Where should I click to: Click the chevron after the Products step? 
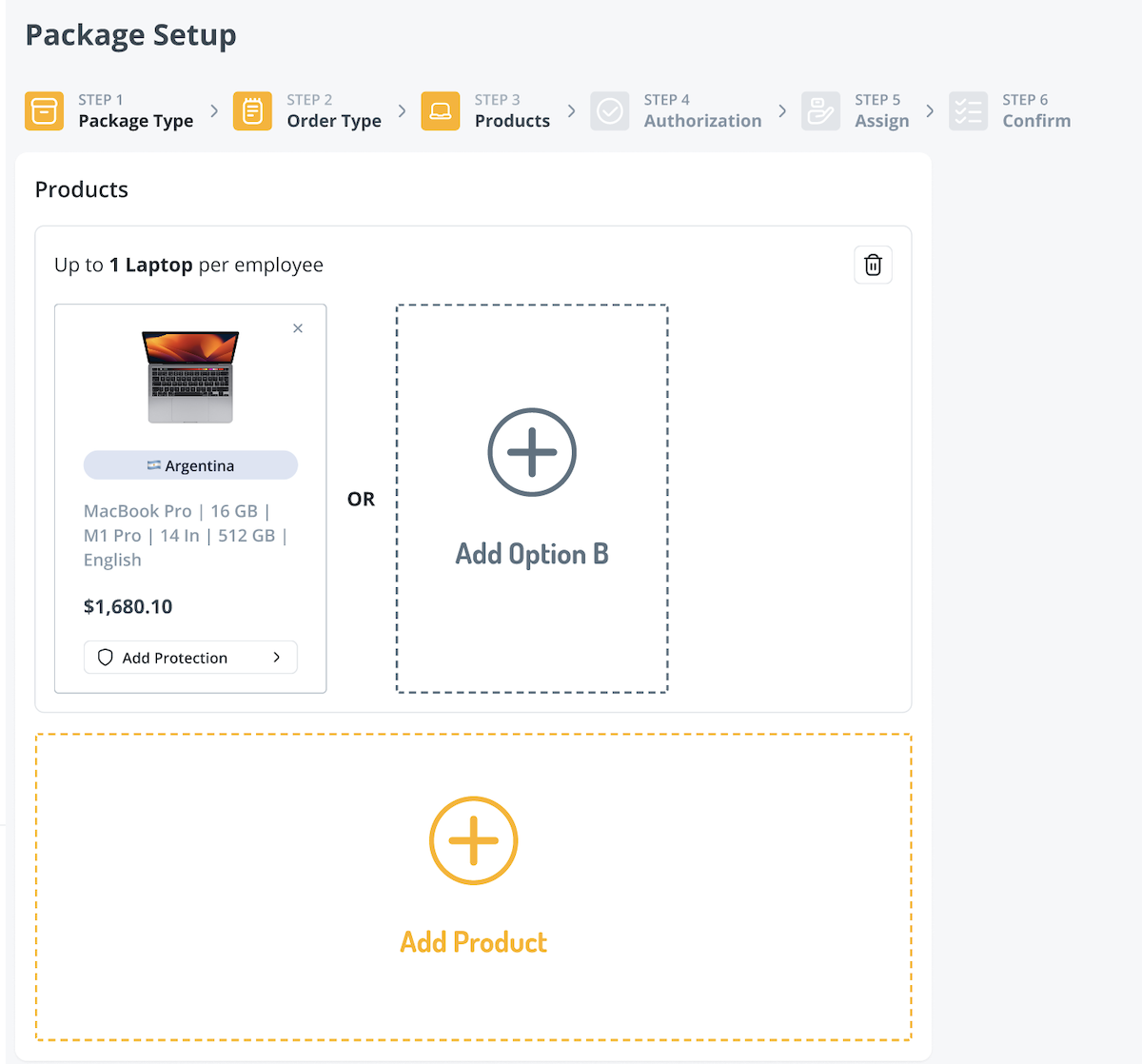coord(571,110)
